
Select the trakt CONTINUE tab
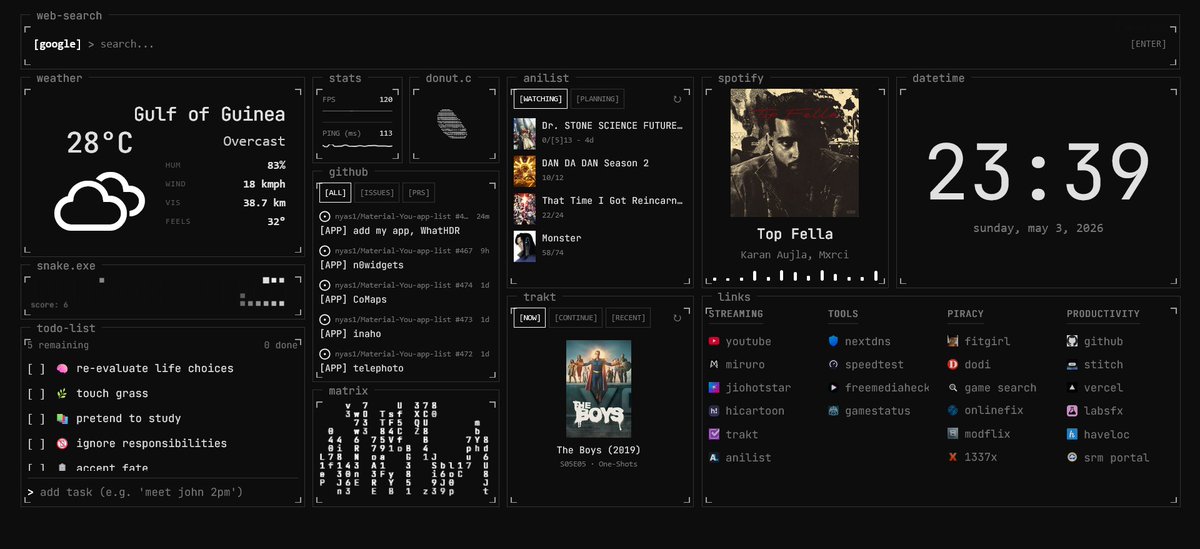click(x=576, y=318)
